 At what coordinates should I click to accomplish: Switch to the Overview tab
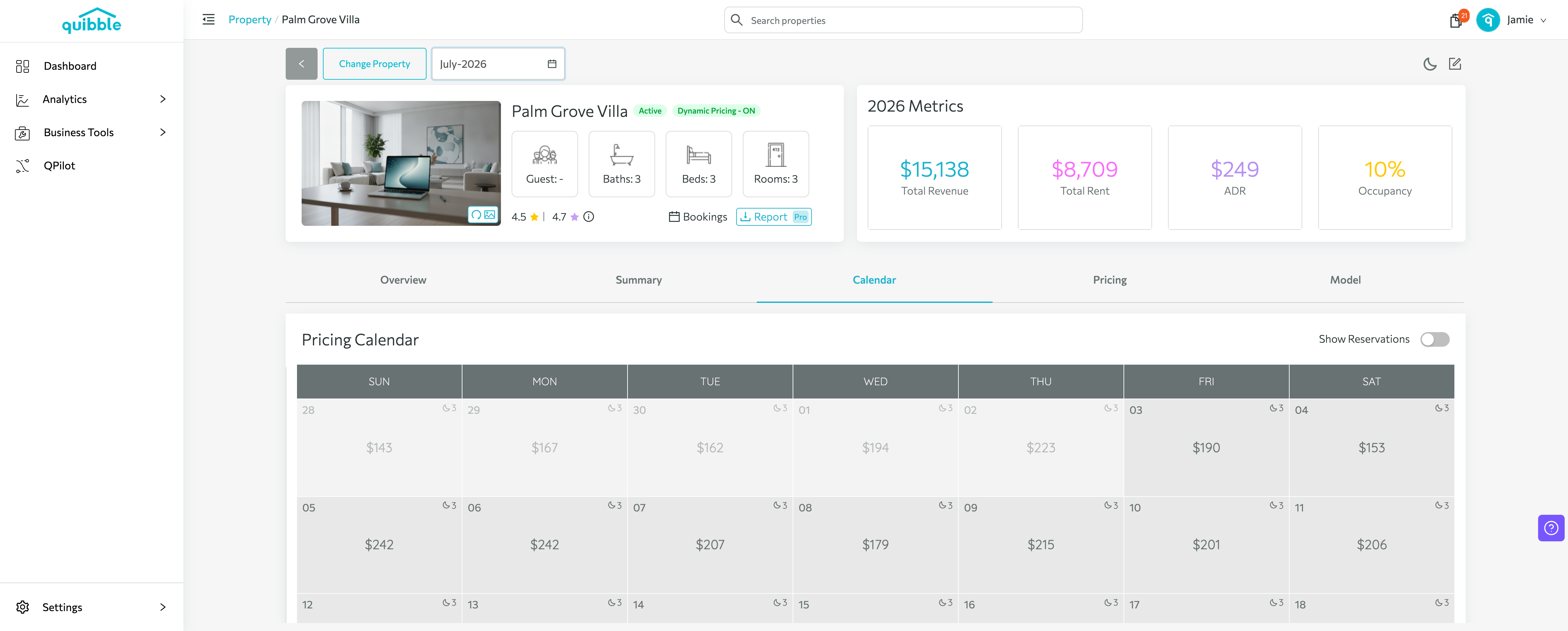[x=403, y=280]
